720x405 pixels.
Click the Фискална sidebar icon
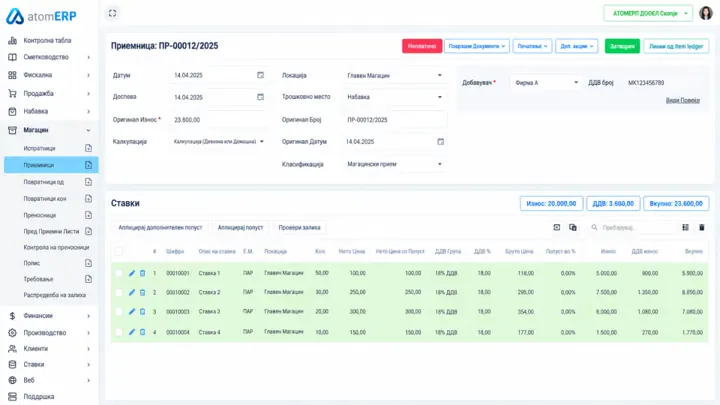click(x=12, y=75)
